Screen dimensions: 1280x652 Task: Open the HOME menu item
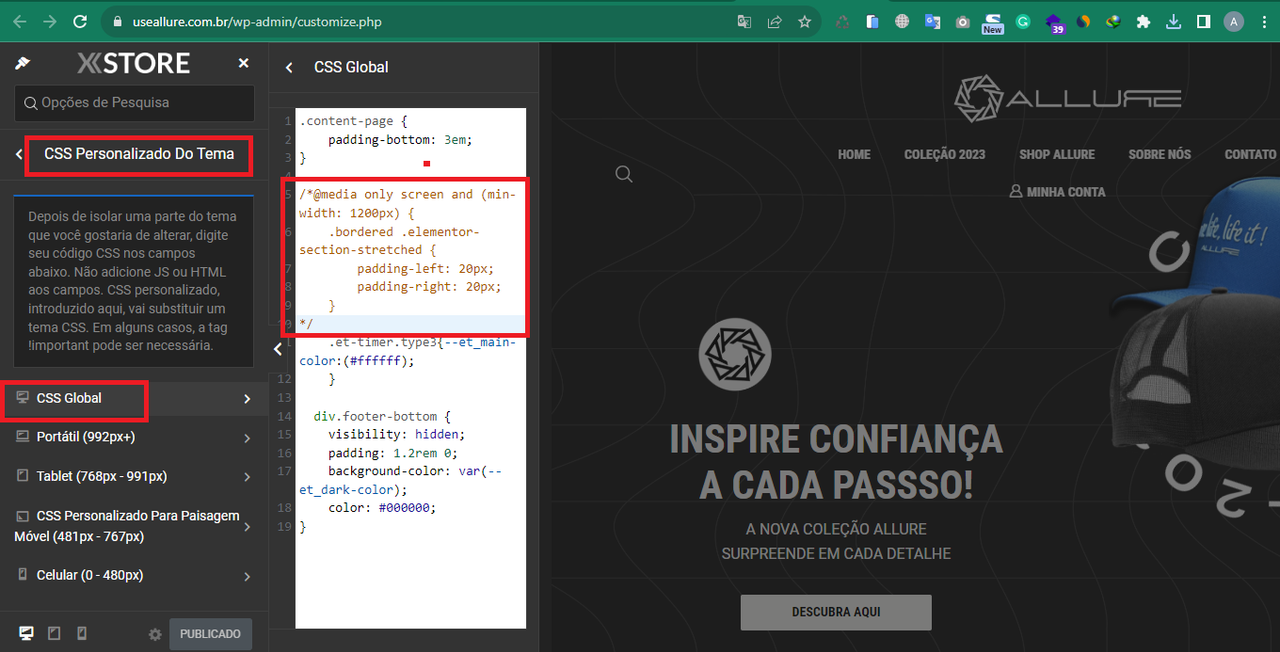coord(854,154)
